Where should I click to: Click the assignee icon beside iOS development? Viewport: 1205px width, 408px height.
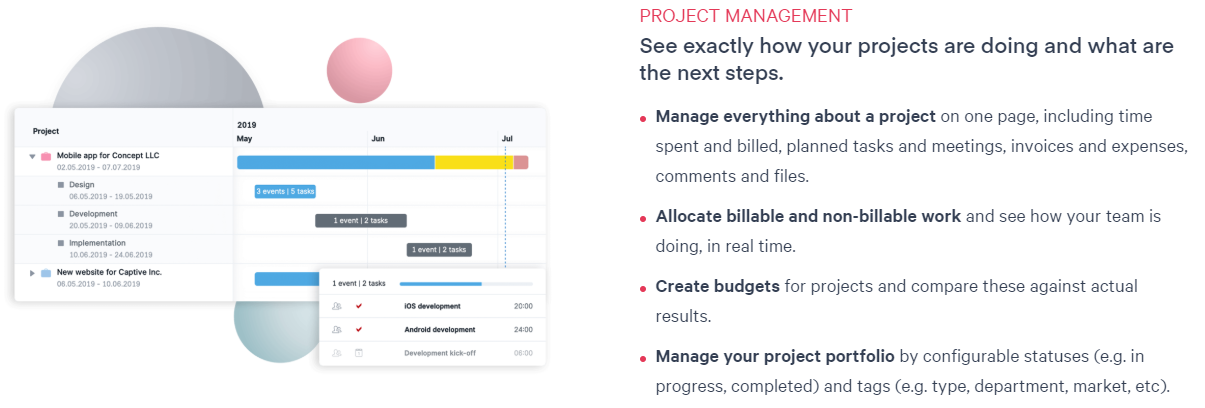click(336, 306)
